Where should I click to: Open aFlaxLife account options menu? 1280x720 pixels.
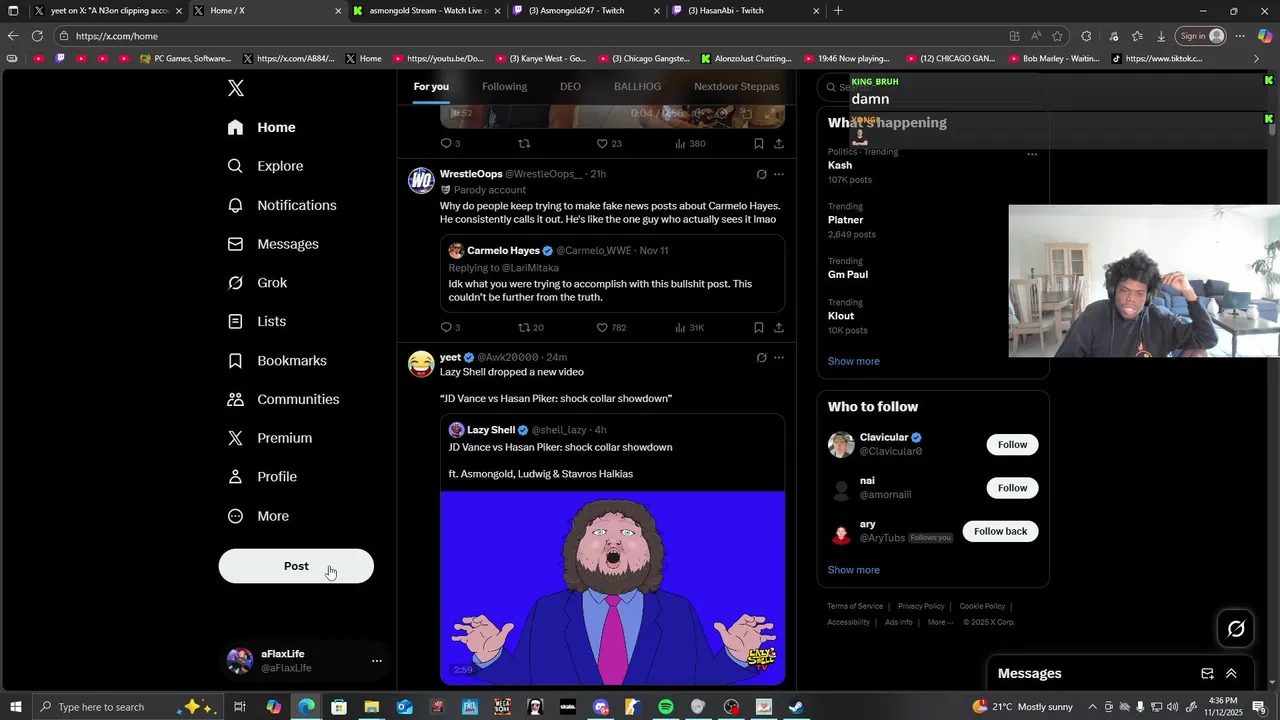[x=377, y=661]
